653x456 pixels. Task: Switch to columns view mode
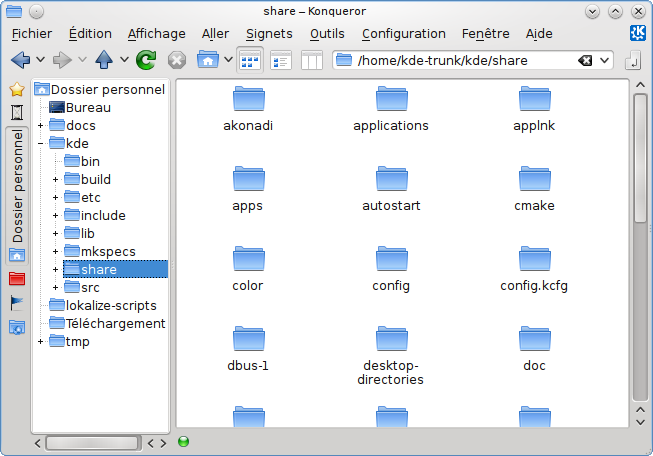click(x=311, y=60)
